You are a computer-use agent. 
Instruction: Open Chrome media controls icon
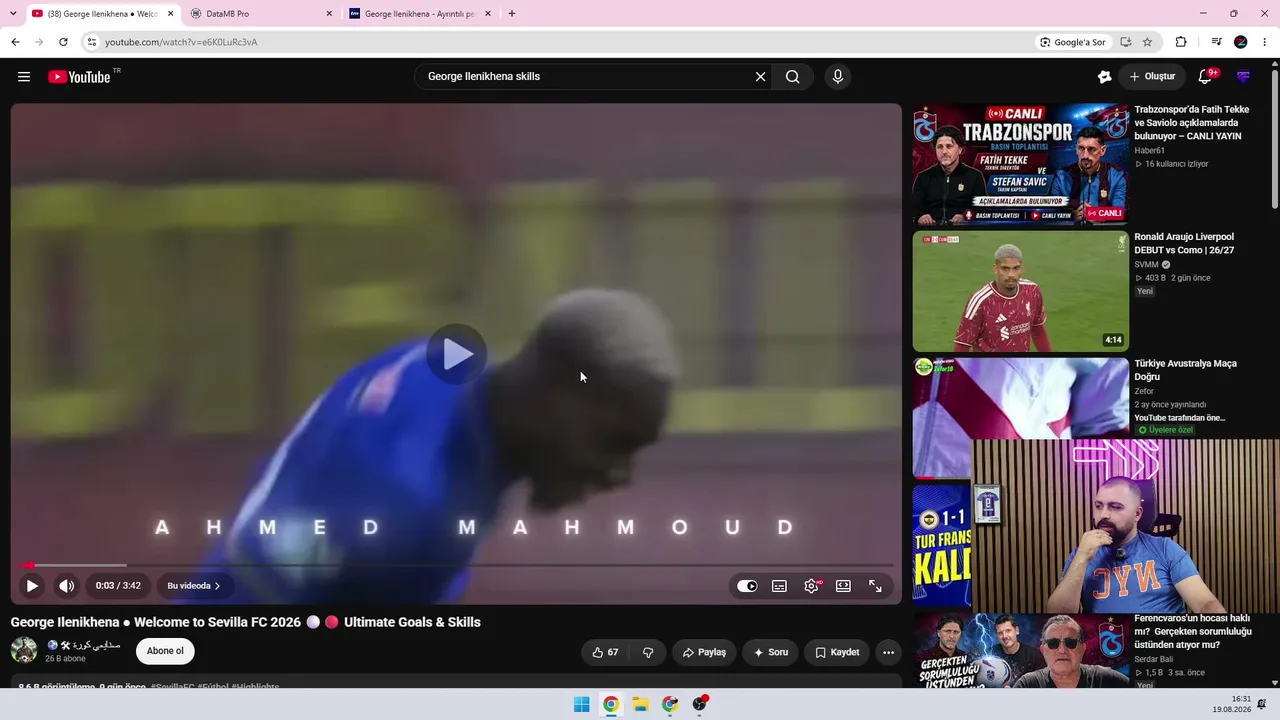(1216, 42)
